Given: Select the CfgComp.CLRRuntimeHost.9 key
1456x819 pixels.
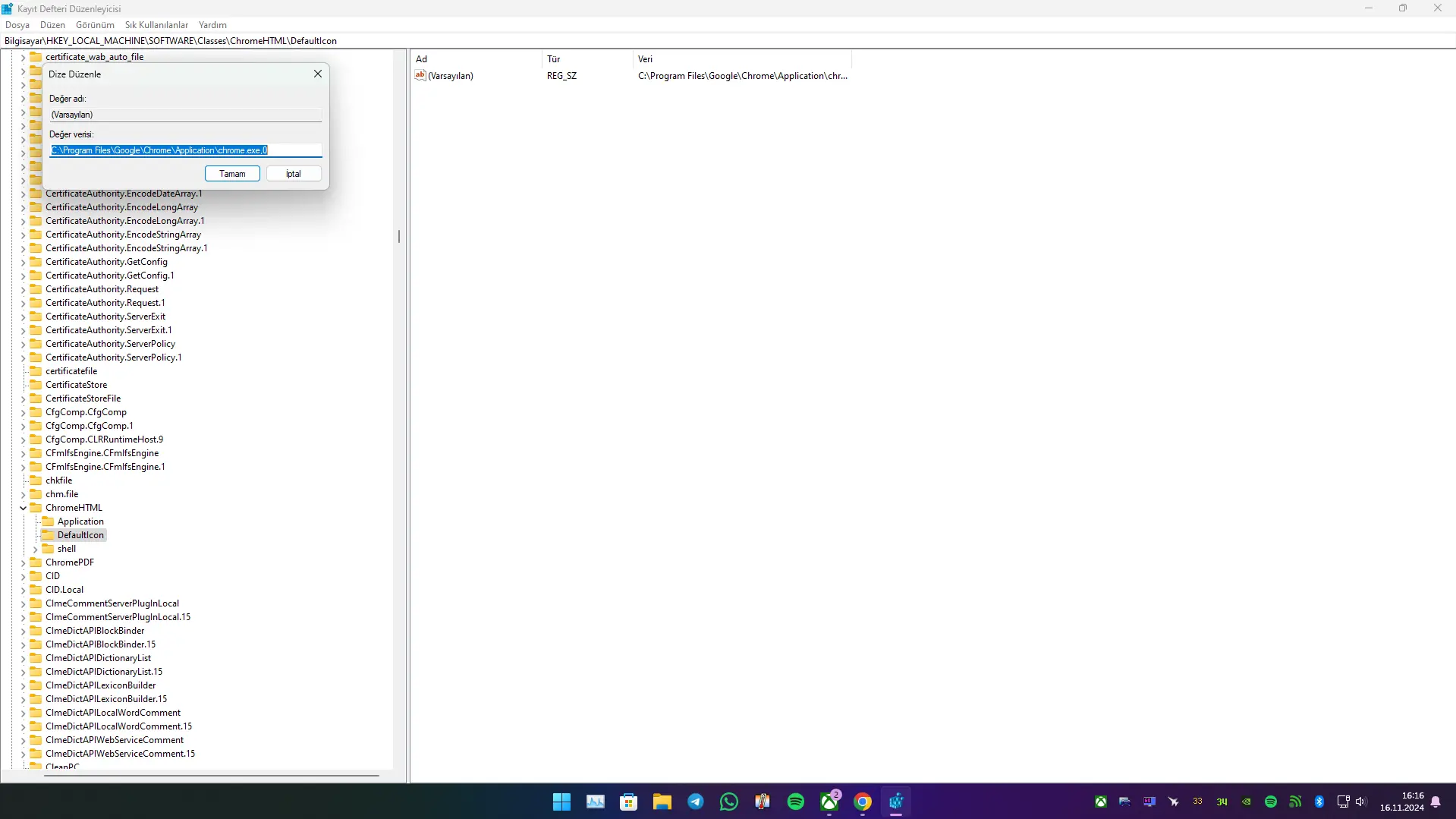Looking at the screenshot, I should 104,439.
